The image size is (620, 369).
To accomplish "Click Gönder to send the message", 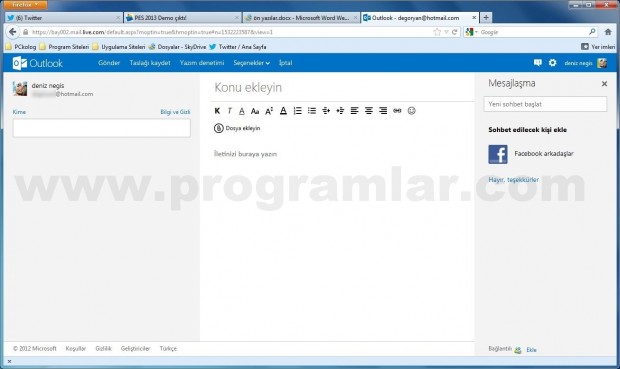I will pyautogui.click(x=109, y=63).
